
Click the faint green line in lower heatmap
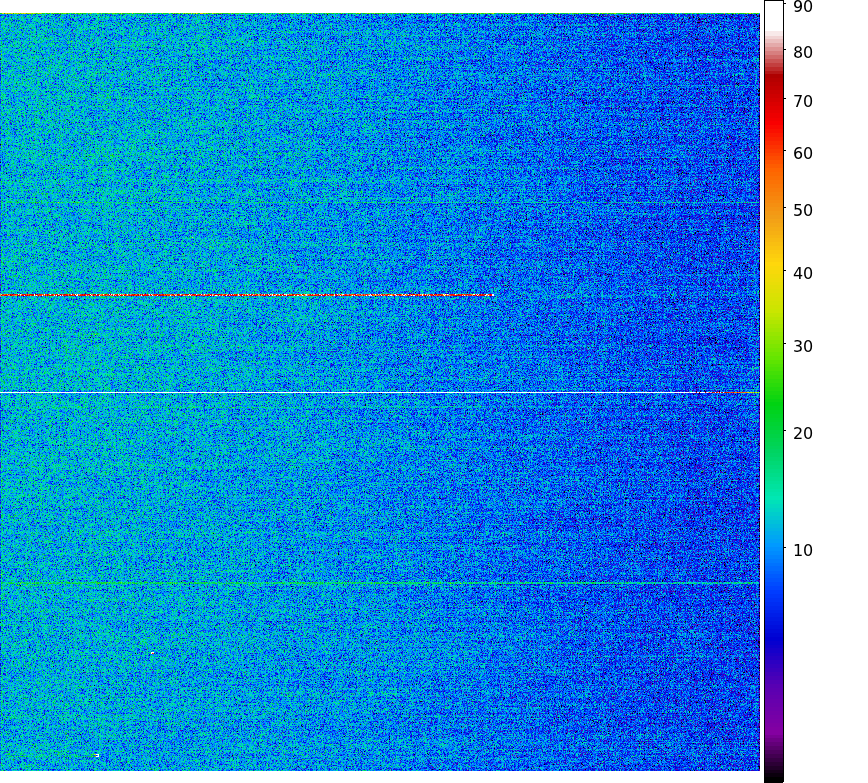(380, 583)
